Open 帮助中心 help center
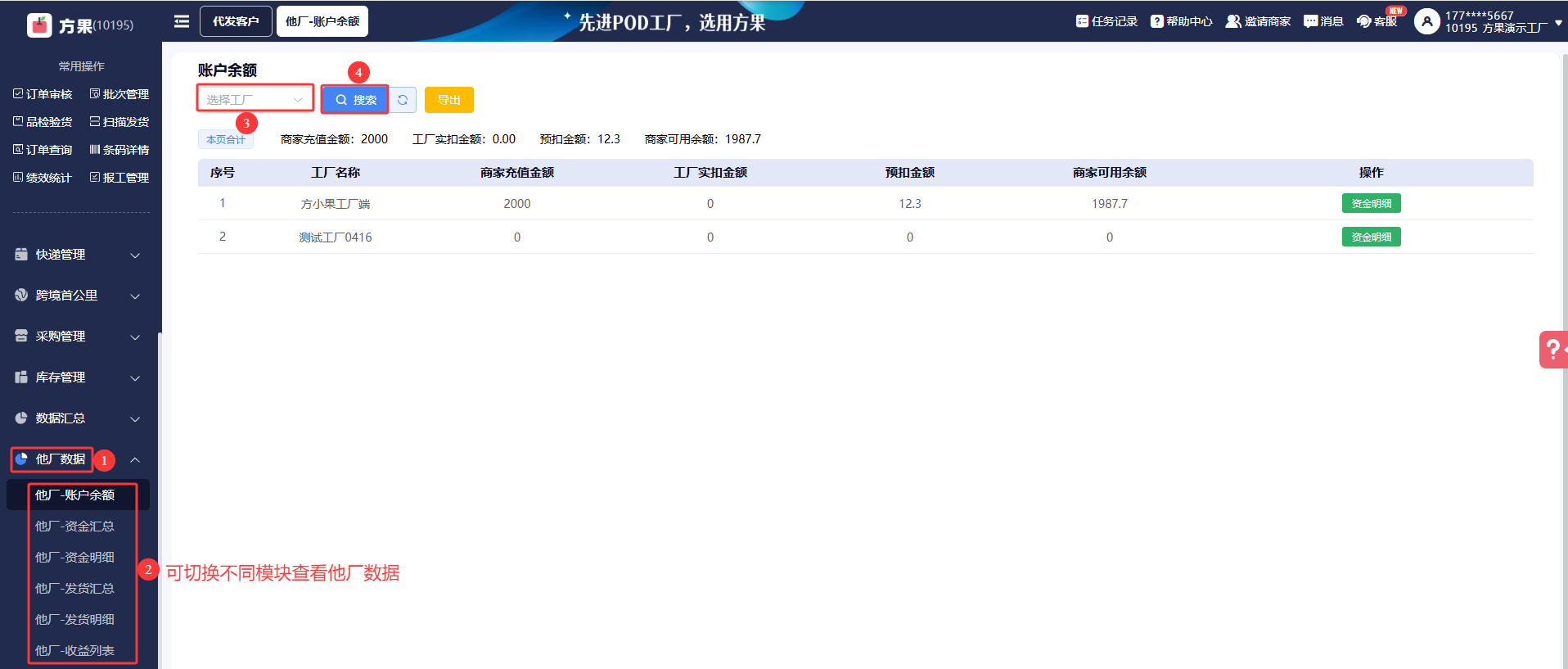 (1182, 21)
